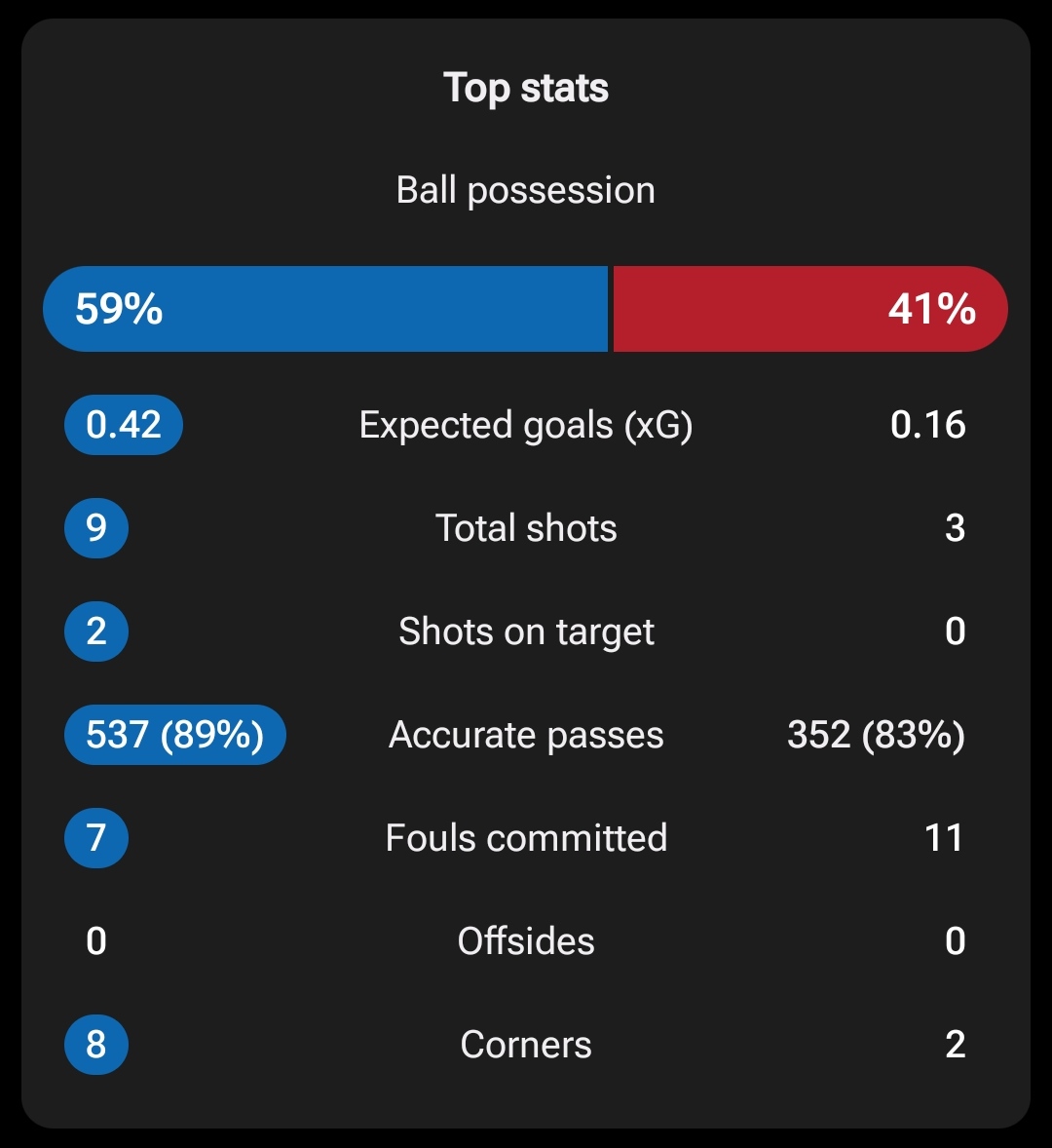Tap the 0.42 expected goals badge
This screenshot has width=1052, height=1148.
click(124, 425)
